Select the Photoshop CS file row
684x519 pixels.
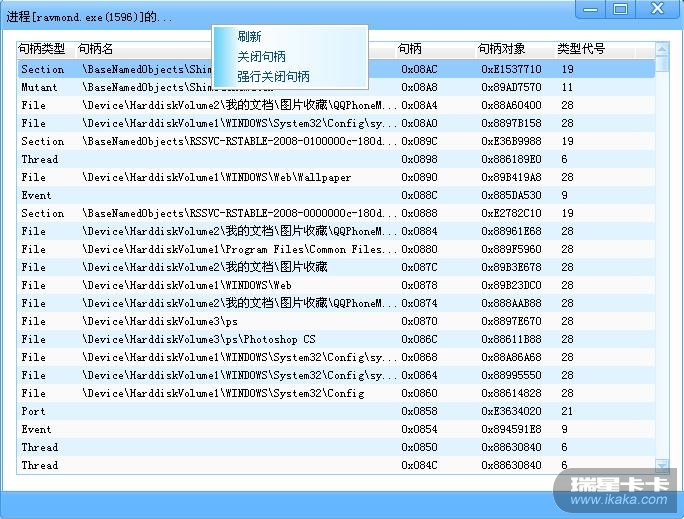point(336,339)
